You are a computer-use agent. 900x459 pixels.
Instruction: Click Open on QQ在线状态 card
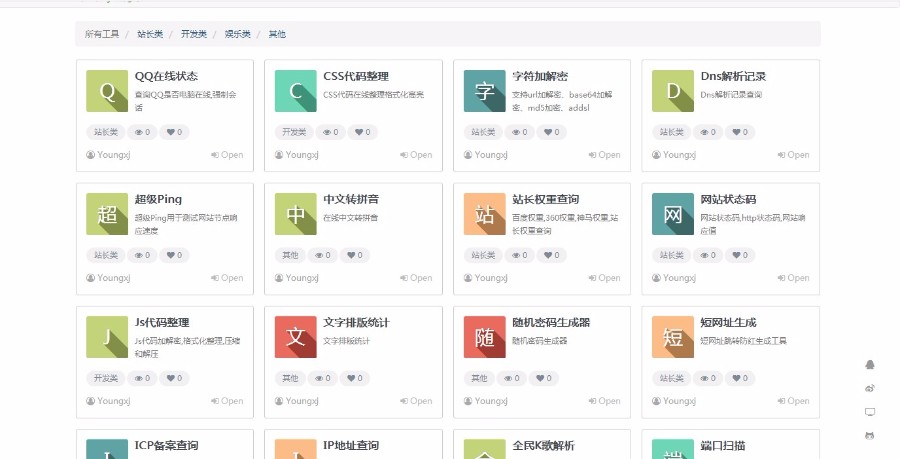click(x=227, y=155)
